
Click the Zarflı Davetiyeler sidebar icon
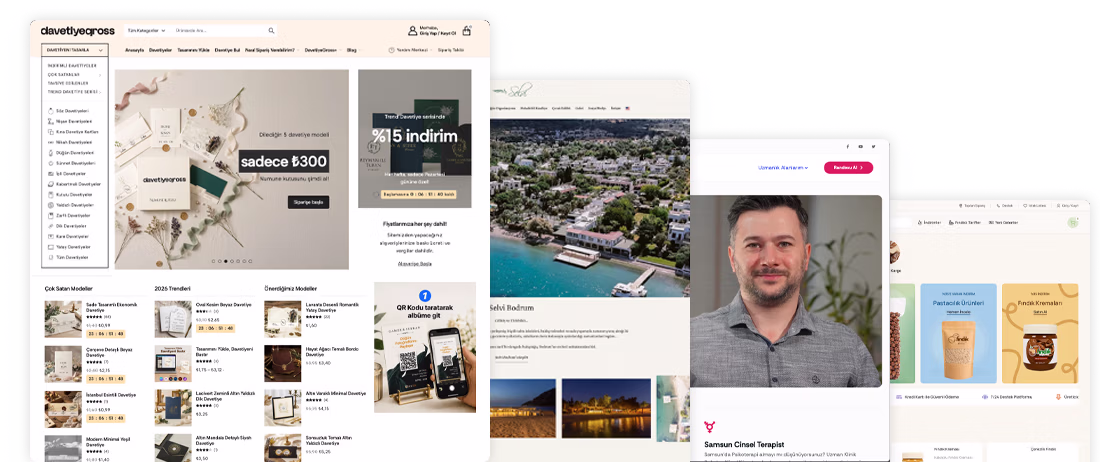tap(51, 216)
